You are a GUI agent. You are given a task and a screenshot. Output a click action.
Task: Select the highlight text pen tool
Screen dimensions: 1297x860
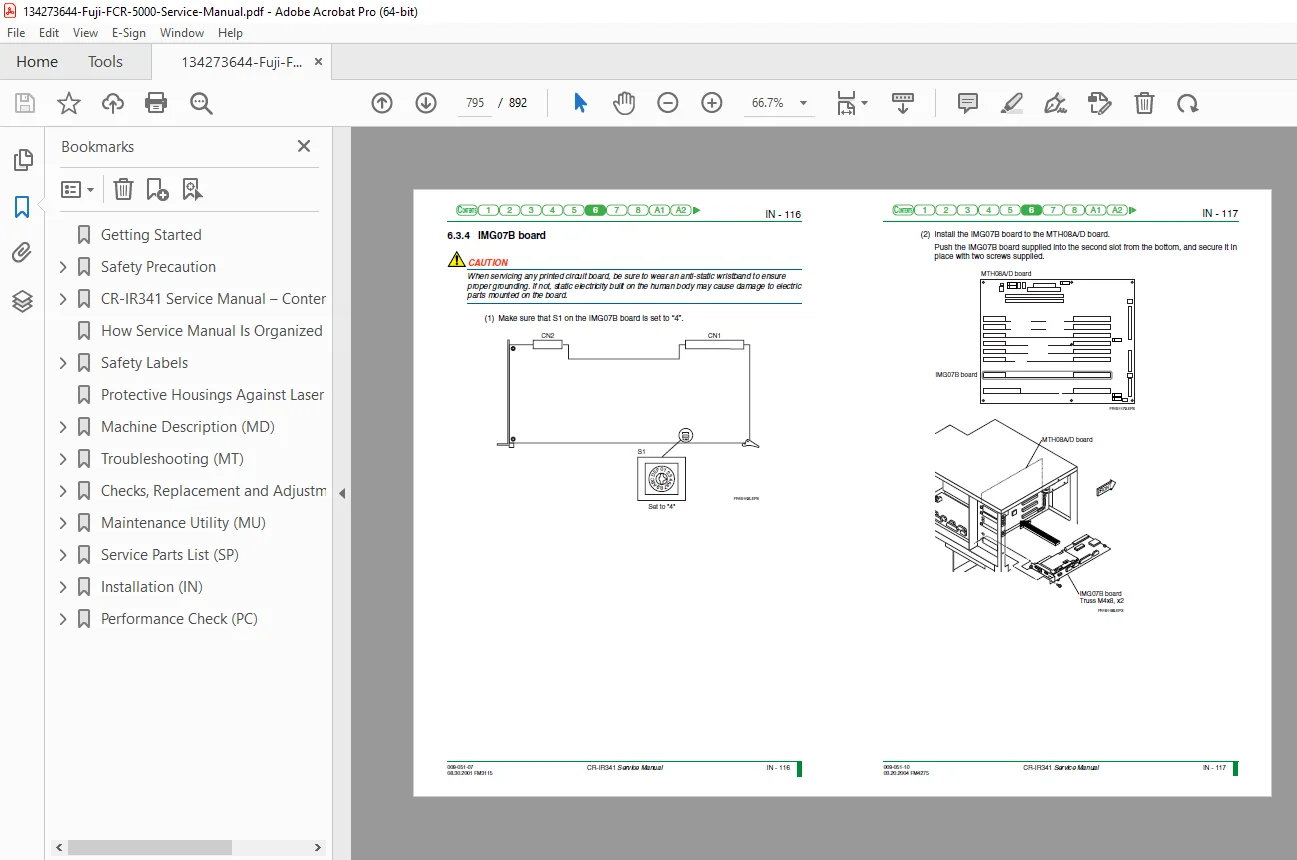tap(1012, 103)
